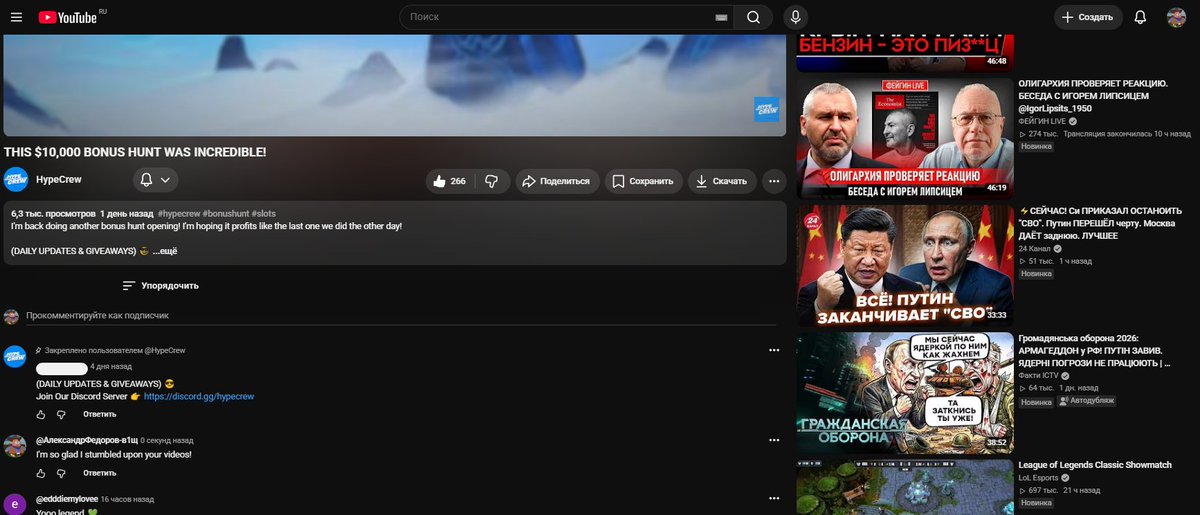Open the hamburger guide menu

[16, 17]
